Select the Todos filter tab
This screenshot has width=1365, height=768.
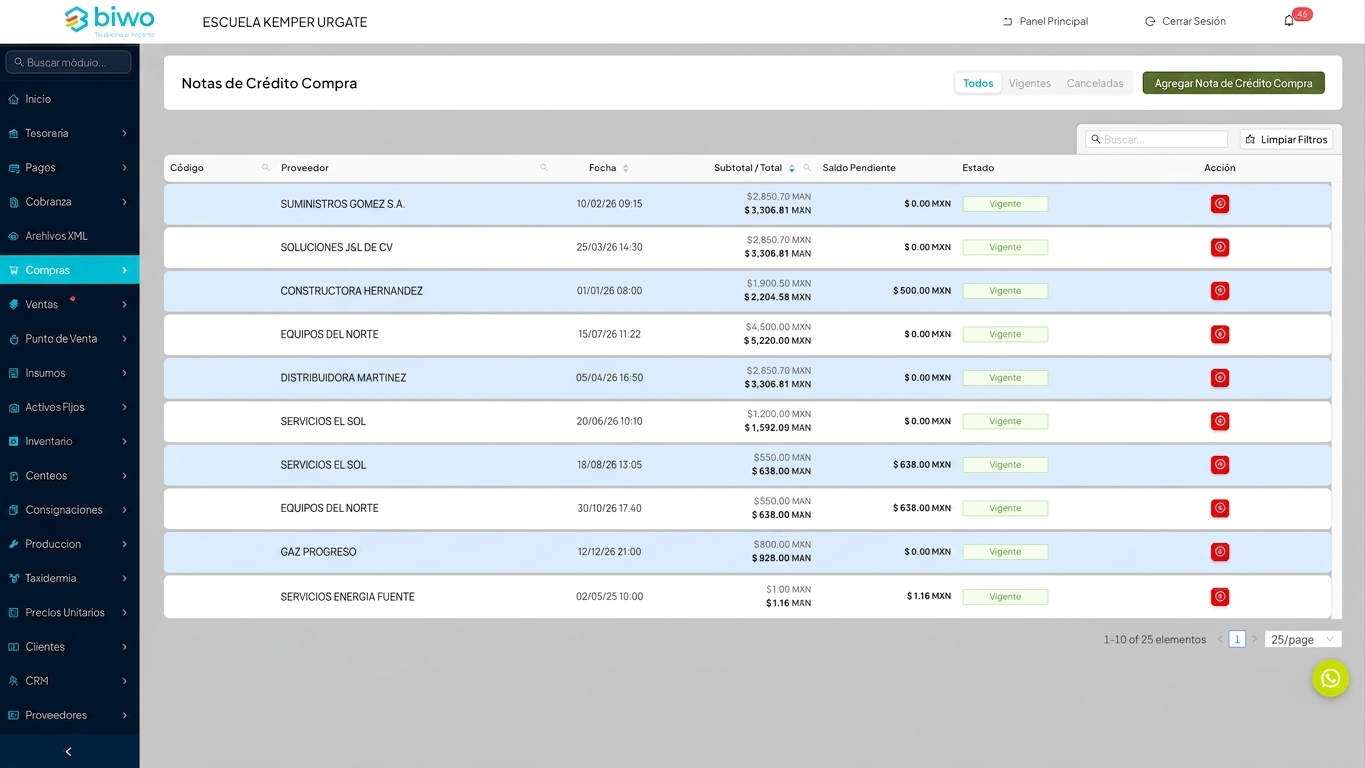(978, 83)
